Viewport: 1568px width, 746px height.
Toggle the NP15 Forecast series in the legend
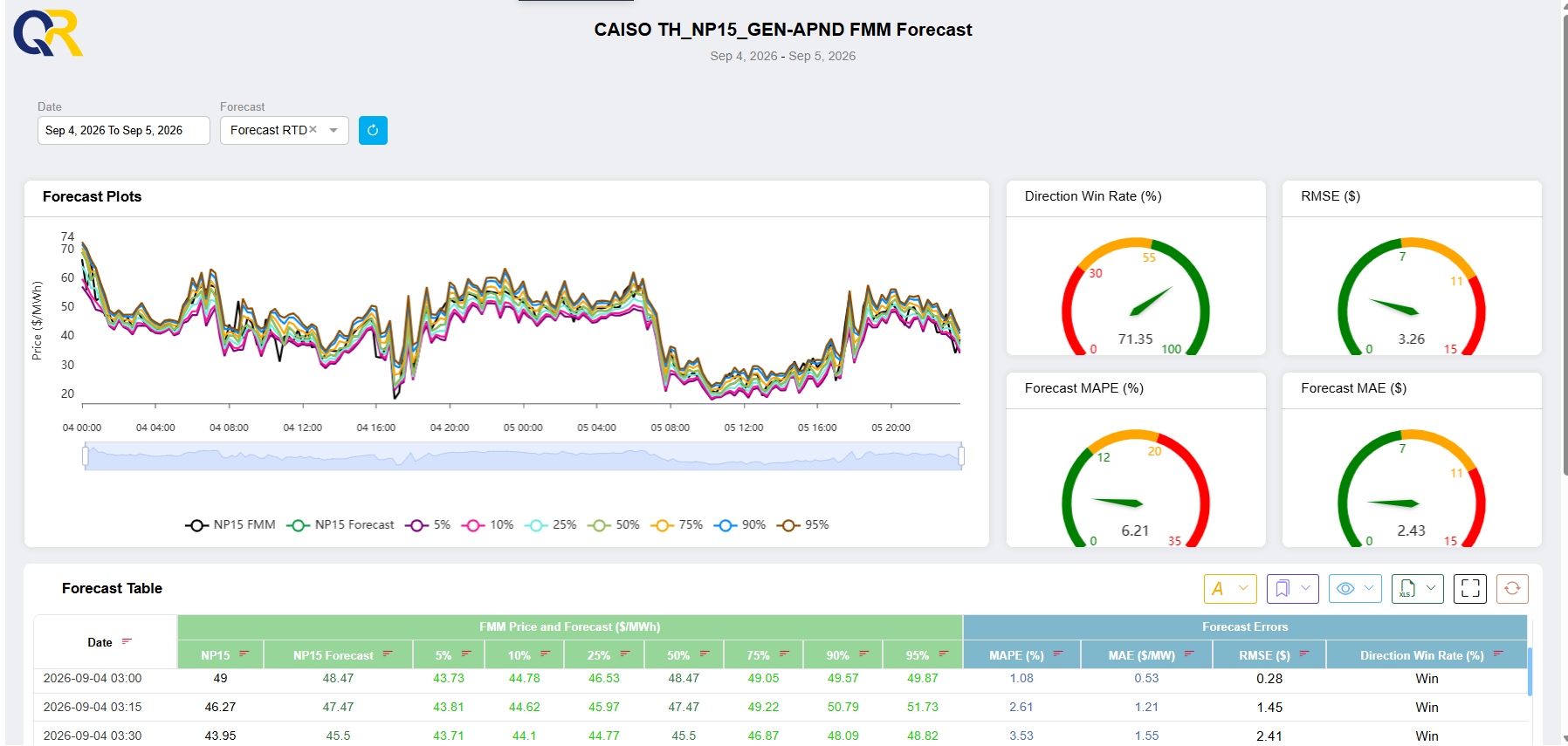point(340,525)
